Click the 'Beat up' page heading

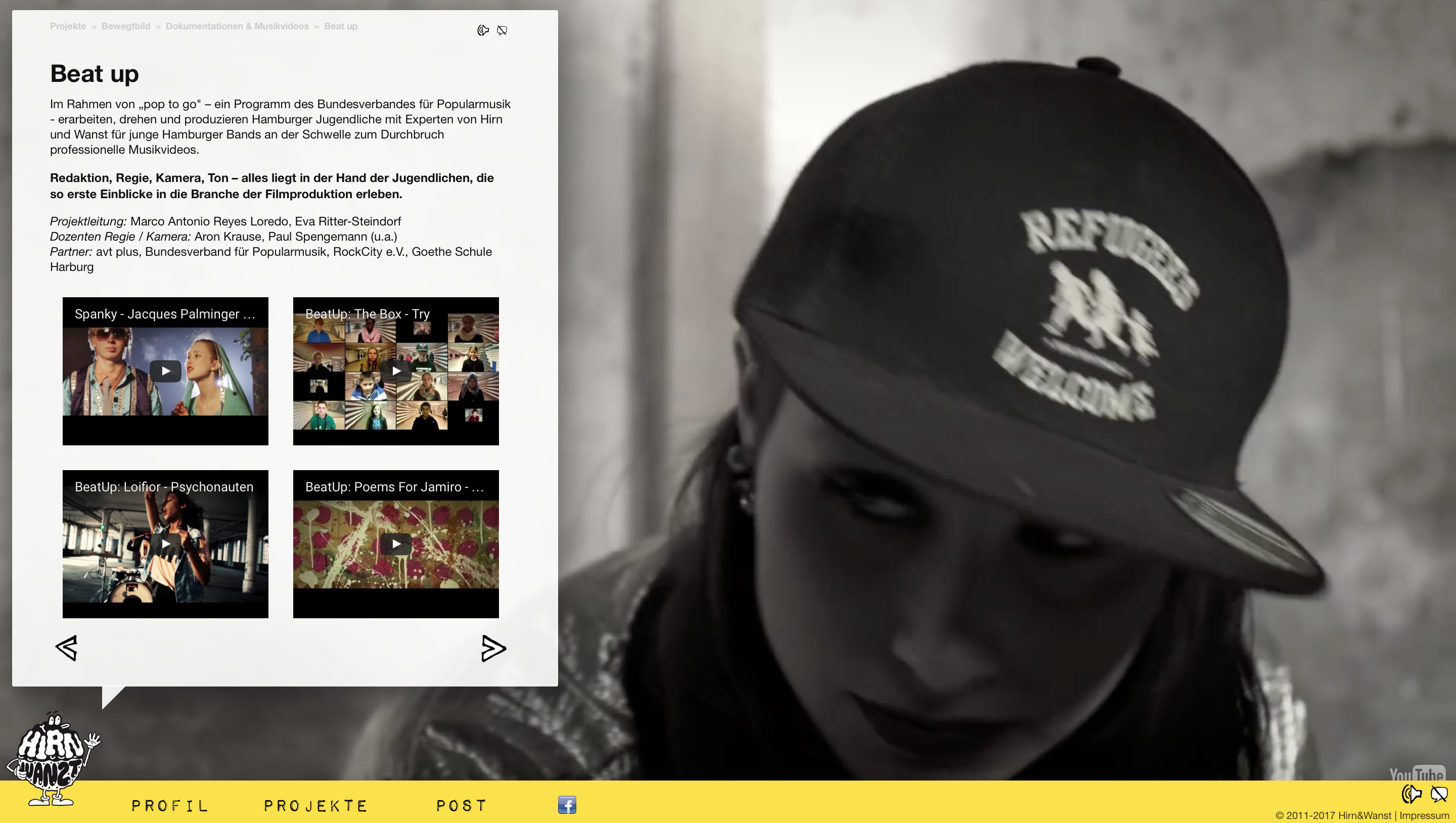[x=95, y=74]
